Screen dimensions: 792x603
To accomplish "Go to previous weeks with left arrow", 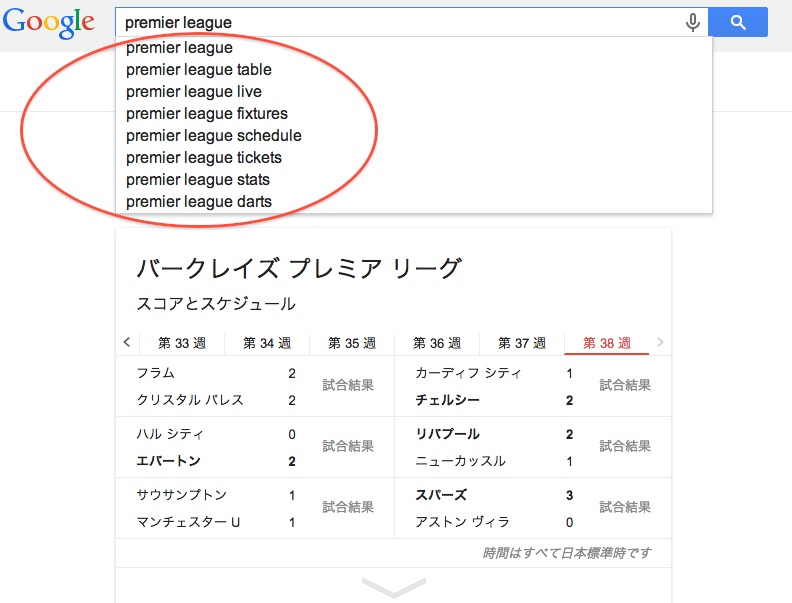I will pos(127,342).
